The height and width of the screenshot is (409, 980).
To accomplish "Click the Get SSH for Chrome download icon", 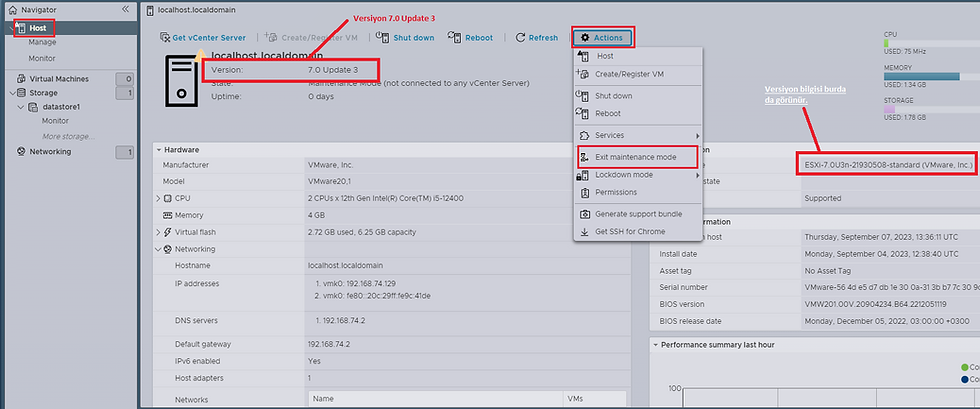I will [585, 231].
